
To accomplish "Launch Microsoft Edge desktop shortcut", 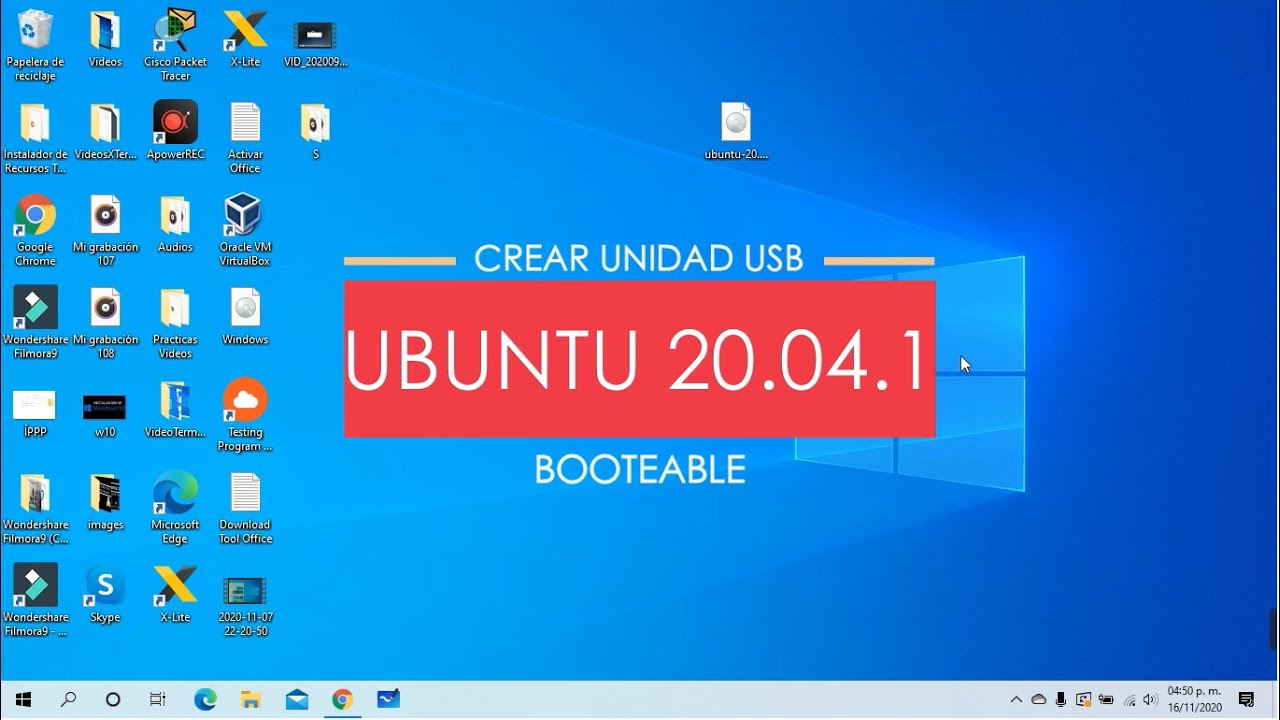I will coord(175,509).
